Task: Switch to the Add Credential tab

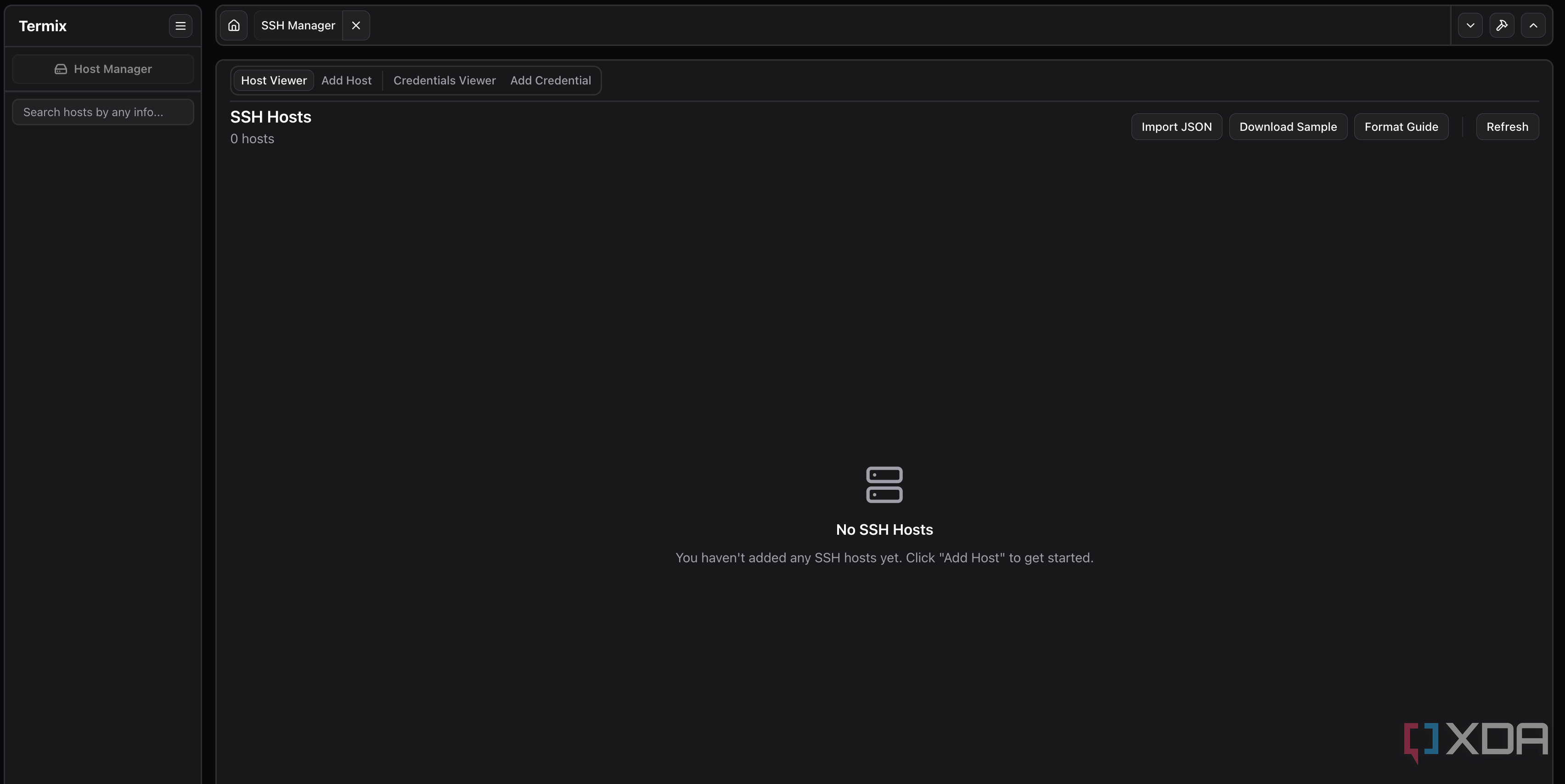Action: (x=551, y=81)
